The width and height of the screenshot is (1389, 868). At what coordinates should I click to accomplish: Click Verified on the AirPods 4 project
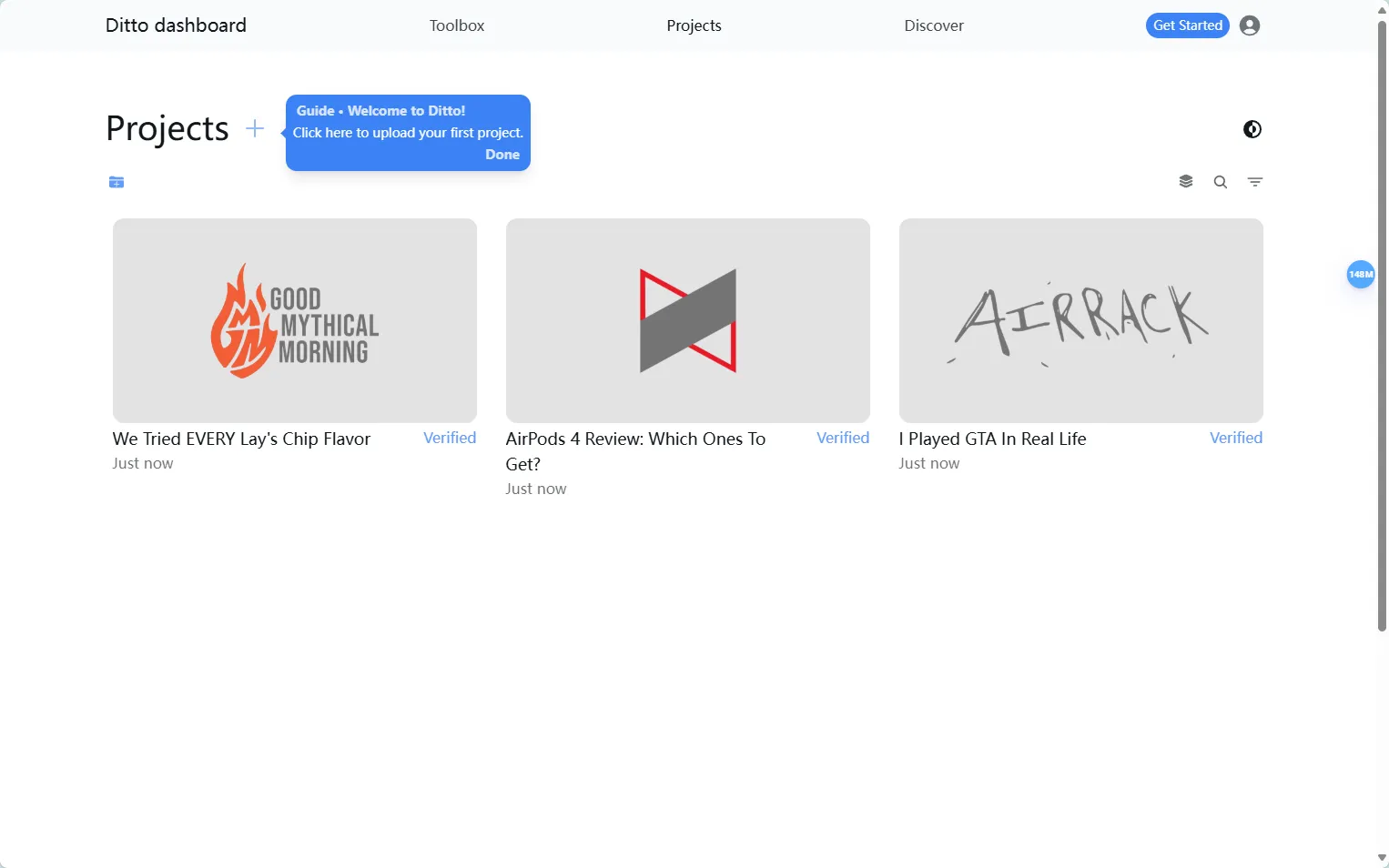(x=843, y=438)
